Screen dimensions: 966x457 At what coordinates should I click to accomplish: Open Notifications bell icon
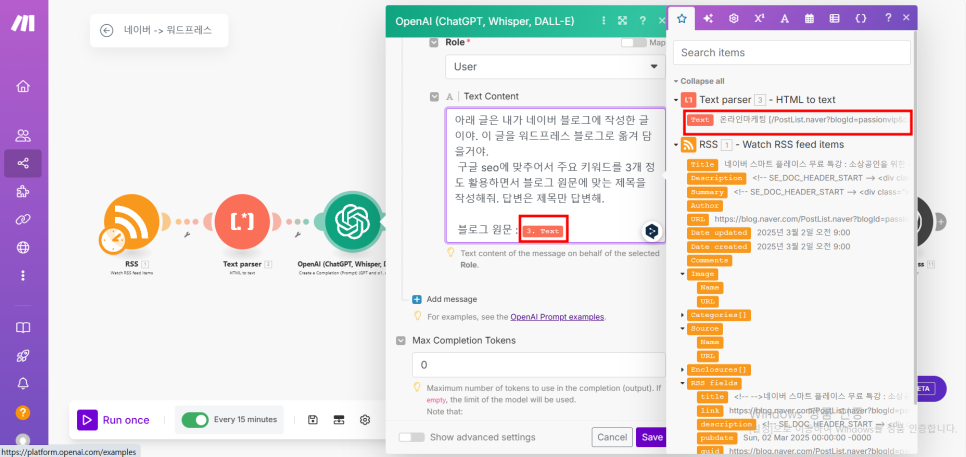pos(23,384)
